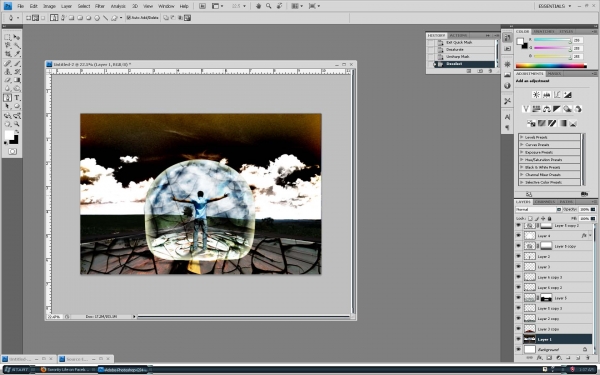Click the Windows Start button
The width and height of the screenshot is (600, 375).
click(x=16, y=370)
